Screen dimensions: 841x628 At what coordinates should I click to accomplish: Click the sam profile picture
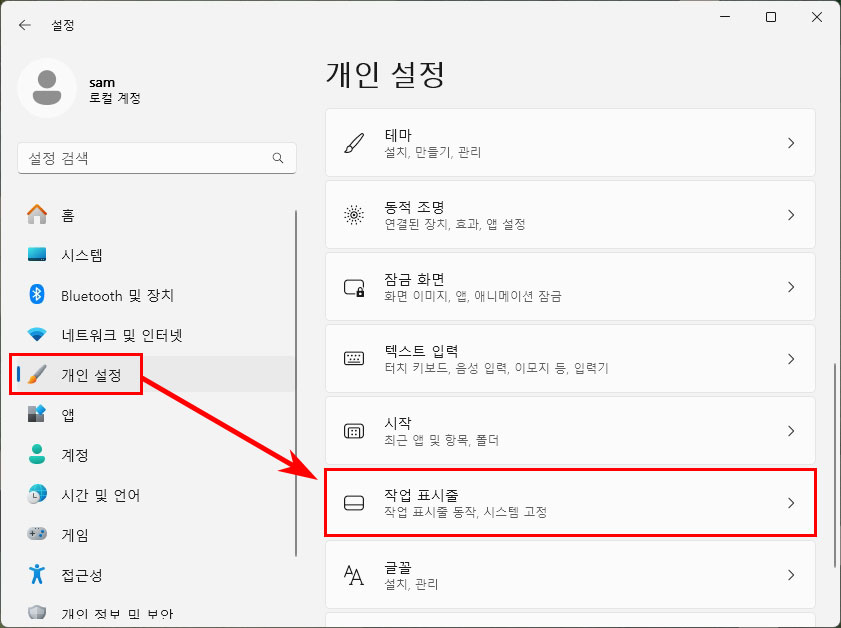pyautogui.click(x=48, y=89)
